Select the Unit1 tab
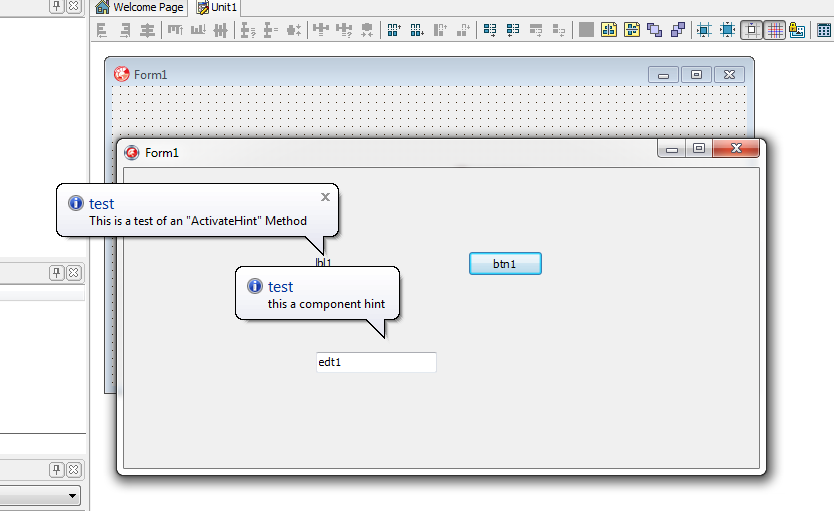834x511 pixels. click(x=217, y=7)
